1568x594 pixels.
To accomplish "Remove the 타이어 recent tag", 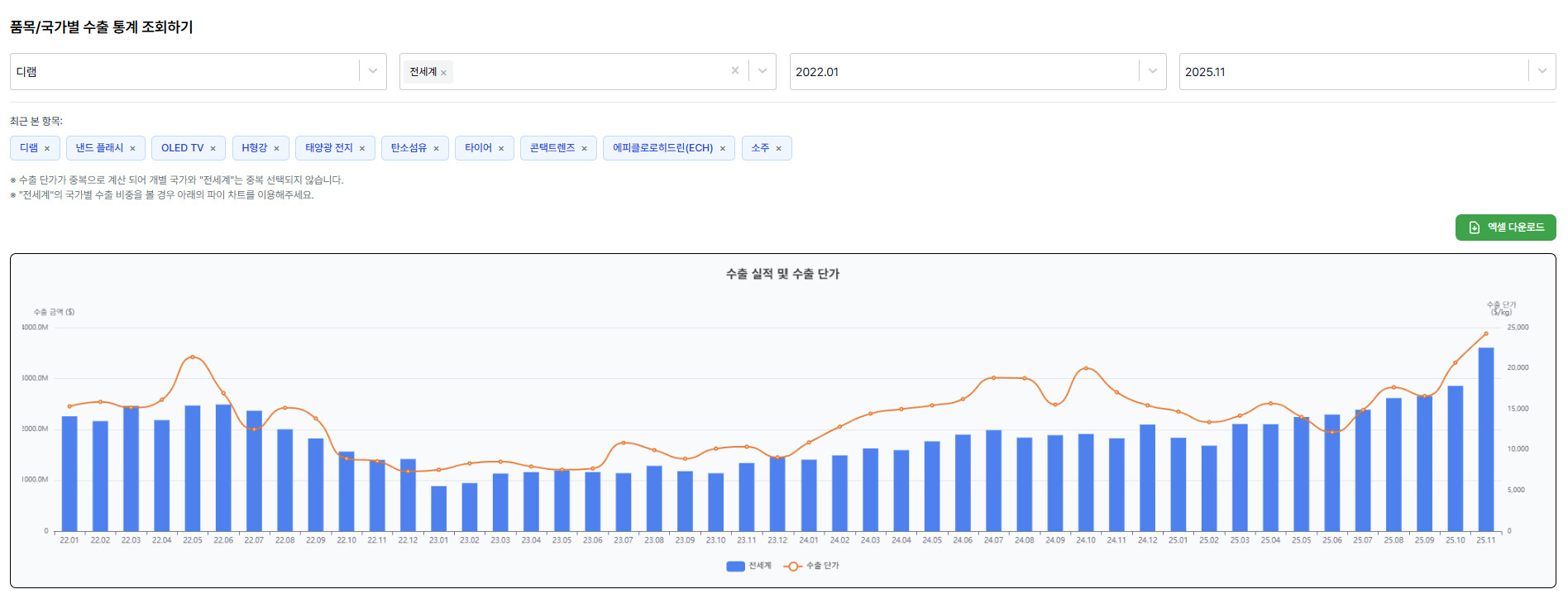I will pos(501,149).
